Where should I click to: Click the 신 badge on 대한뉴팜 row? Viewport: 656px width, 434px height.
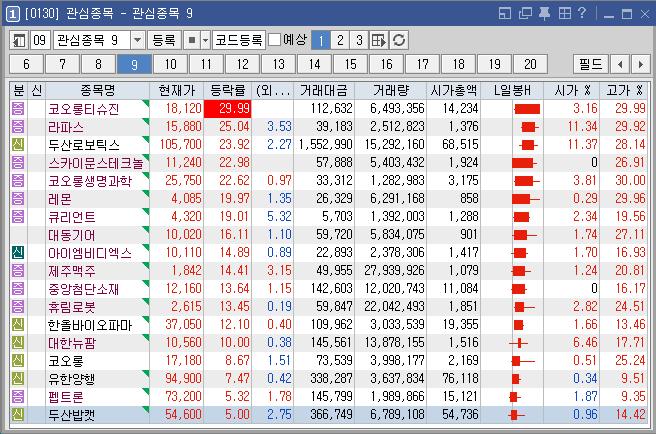18,342
